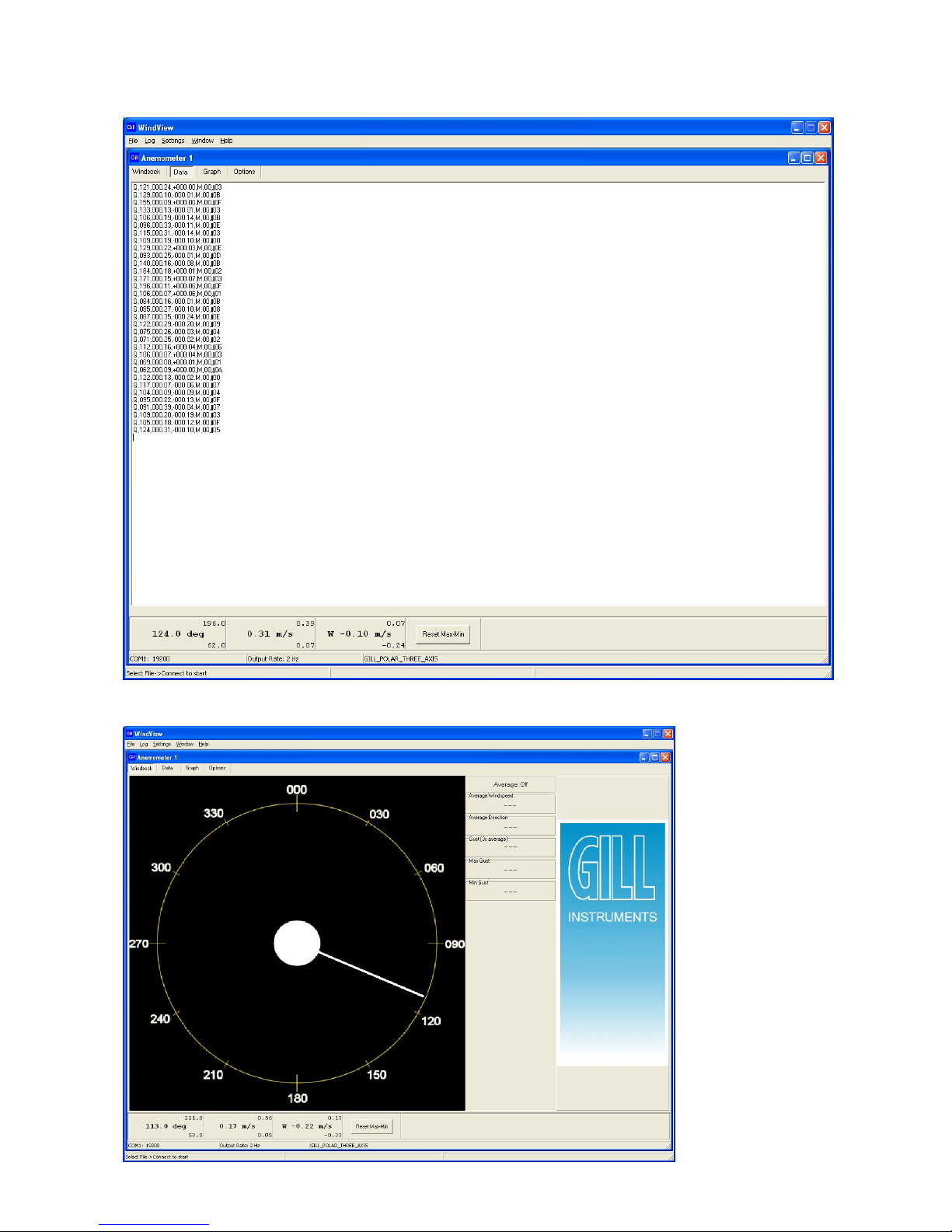This screenshot has height=1232, width=952.
Task: Open Log menu in the compass window
Action: 144,744
